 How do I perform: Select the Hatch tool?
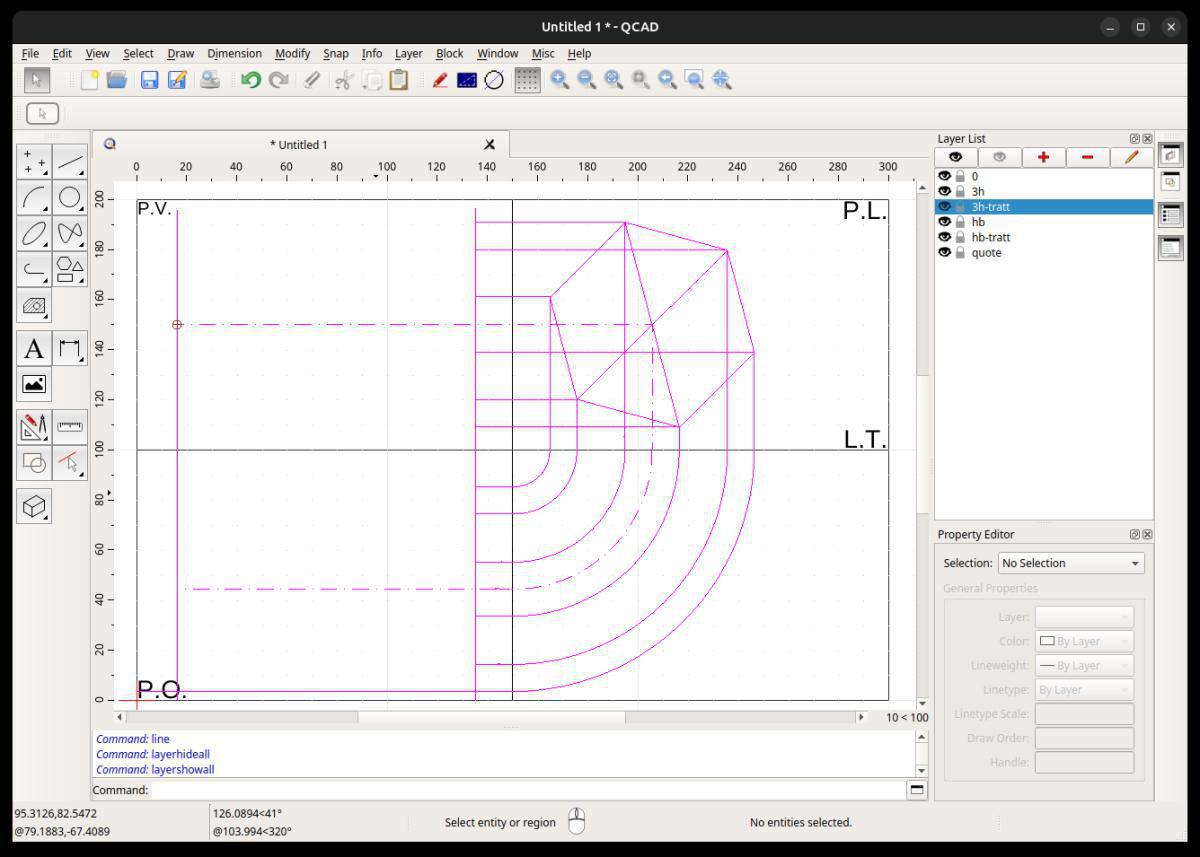pos(34,306)
